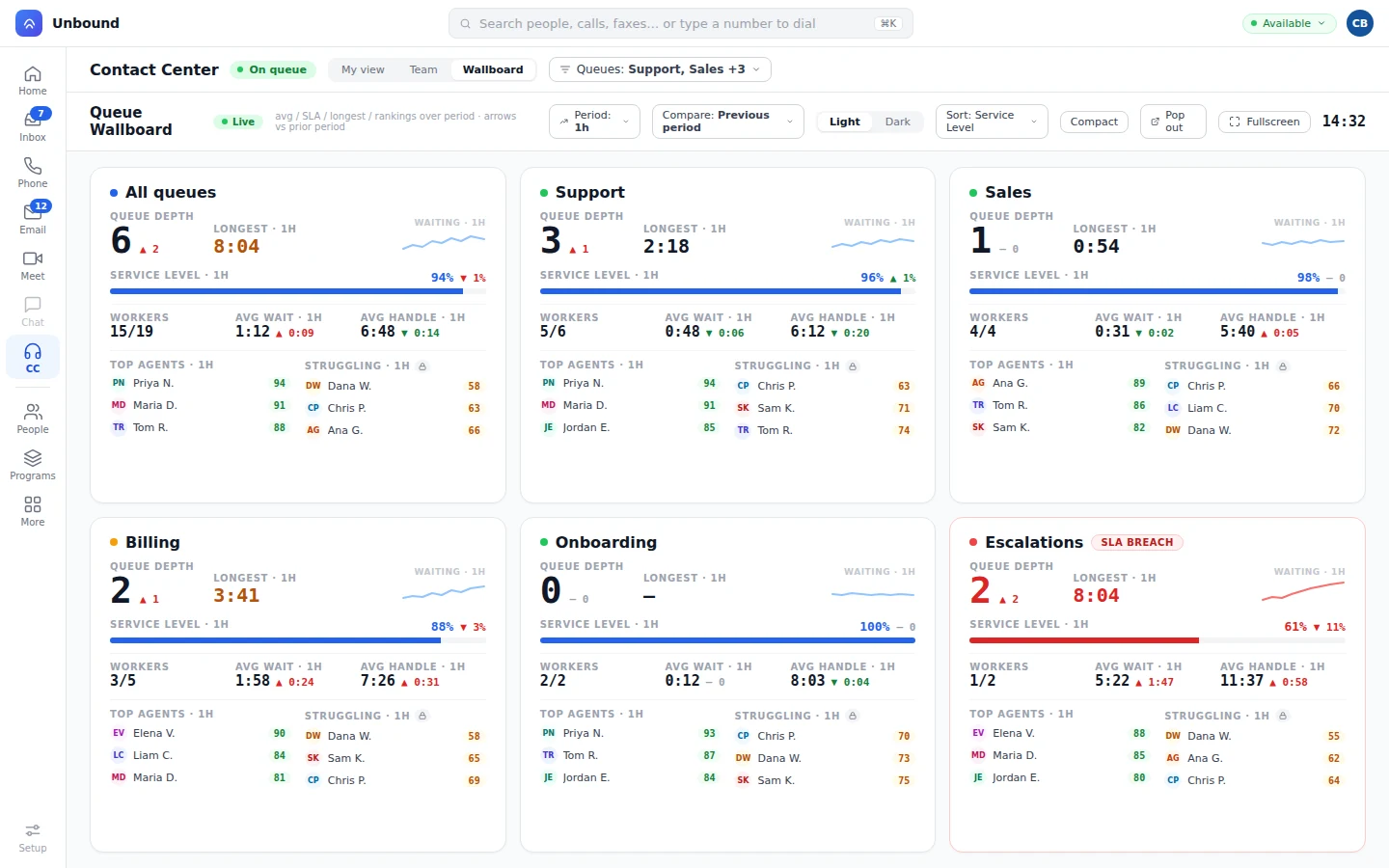Open the Phone section
Screen dimensions: 1389x868
pyautogui.click(x=33, y=174)
